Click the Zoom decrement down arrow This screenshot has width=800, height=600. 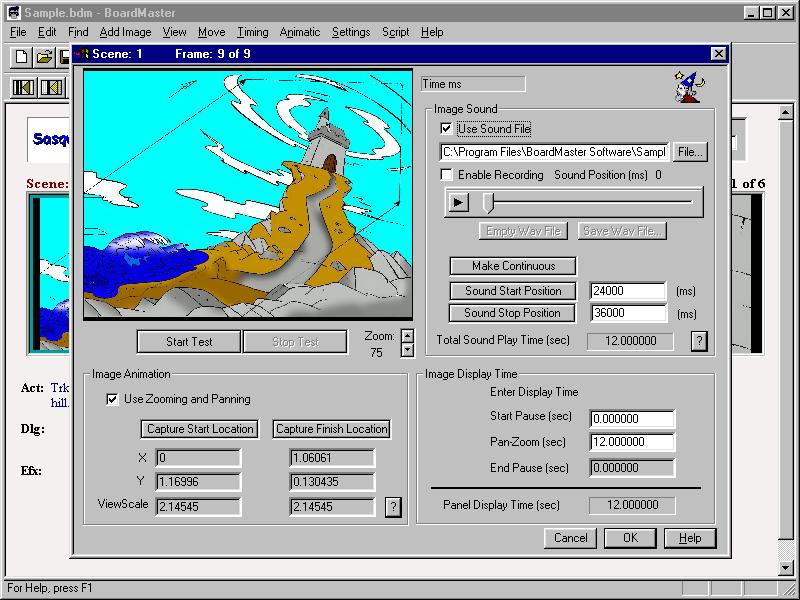407,350
